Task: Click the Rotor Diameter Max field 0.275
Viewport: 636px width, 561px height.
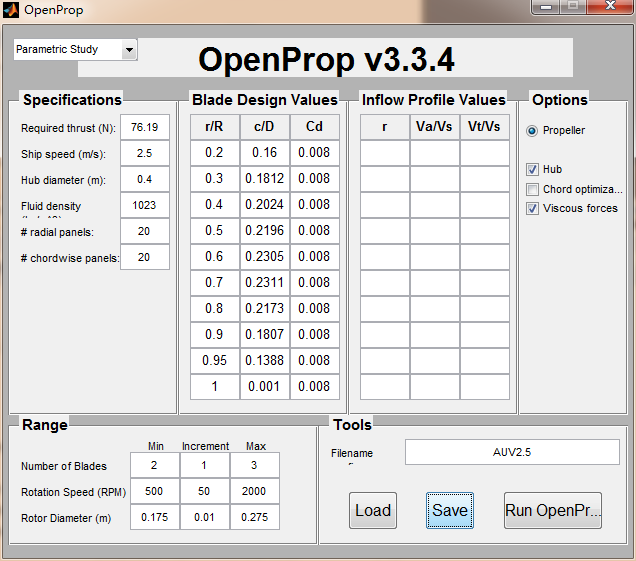Action: 255,517
